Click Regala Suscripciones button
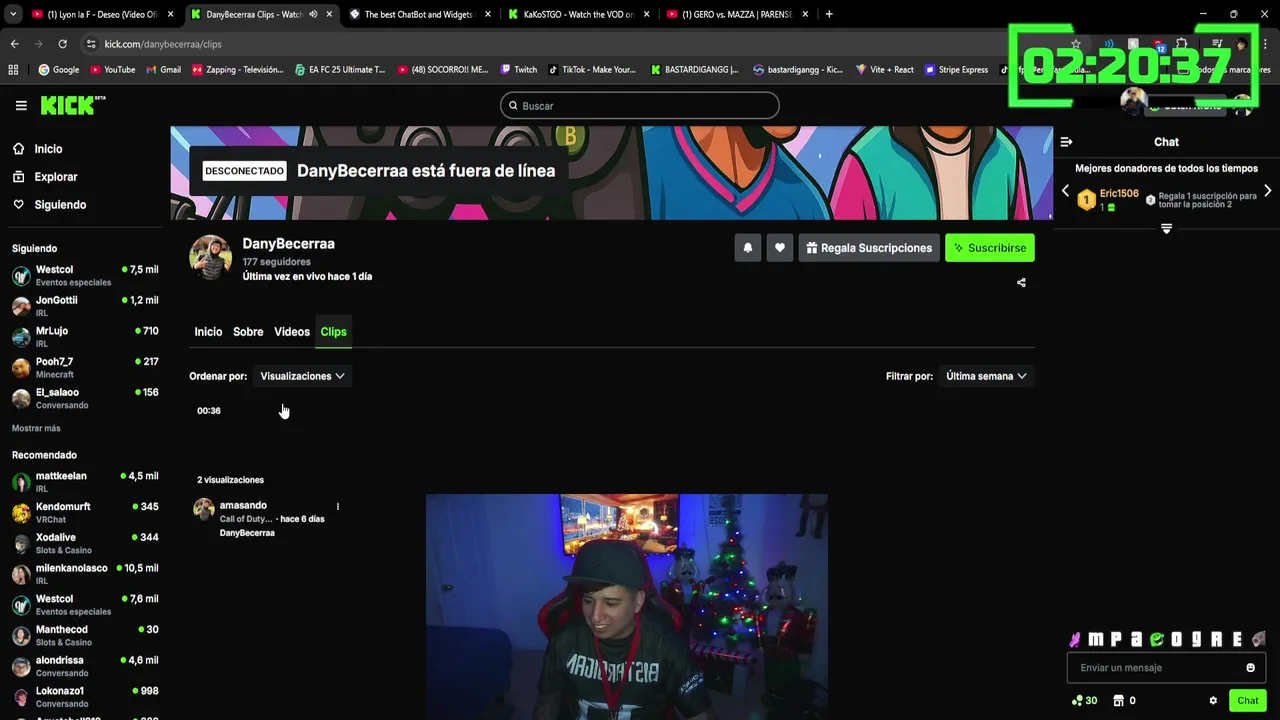Viewport: 1280px width, 720px height. tap(868, 248)
